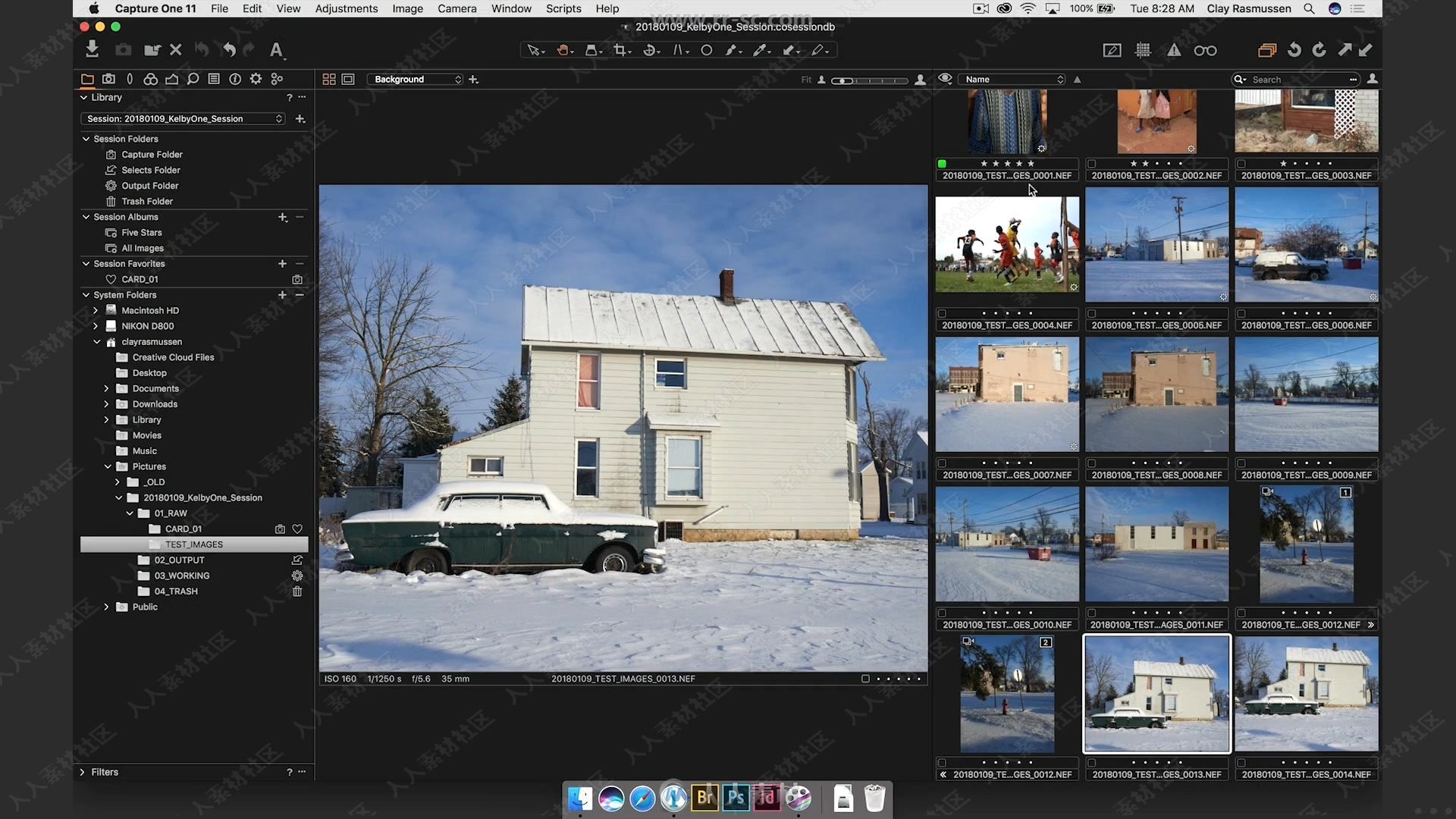Image resolution: width=1456 pixels, height=819 pixels.
Task: Select the crop tool in toolbar
Action: (x=622, y=50)
